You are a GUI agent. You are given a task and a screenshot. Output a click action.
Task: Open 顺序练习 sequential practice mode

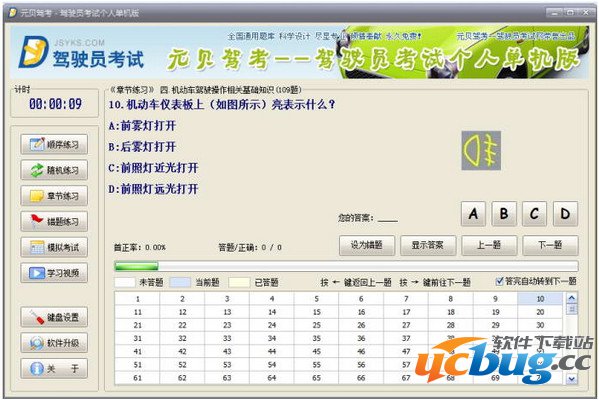click(x=54, y=144)
